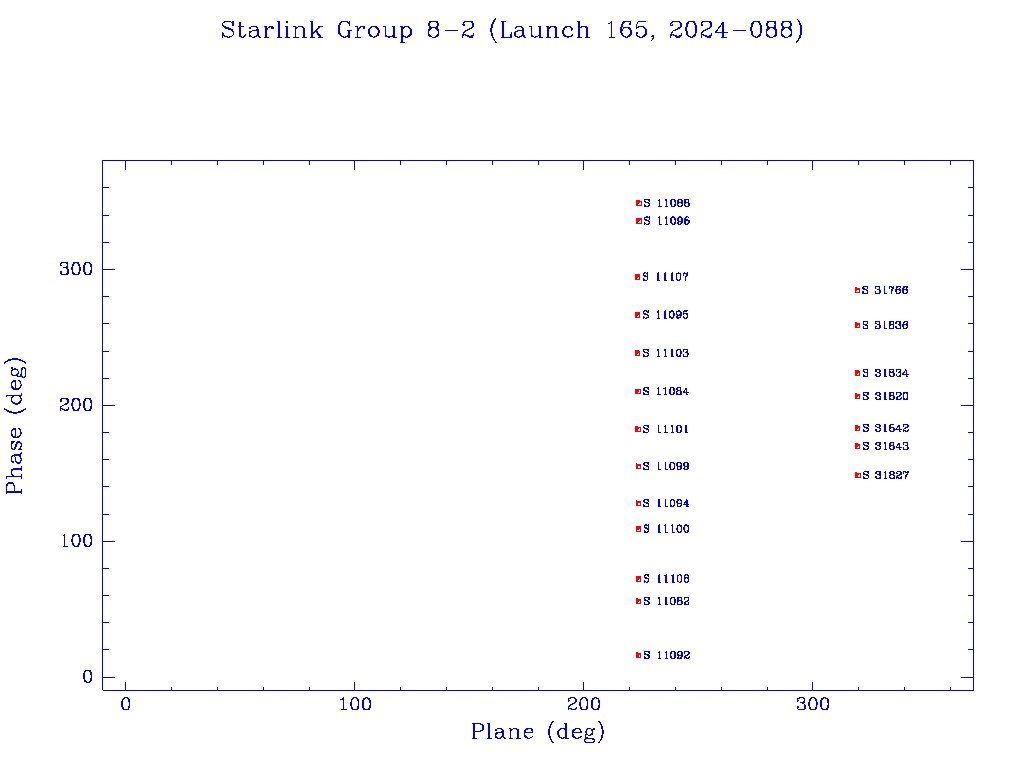Click the 100 tick label on Plane axis
Image resolution: width=1024 pixels, height=768 pixels.
point(355,704)
